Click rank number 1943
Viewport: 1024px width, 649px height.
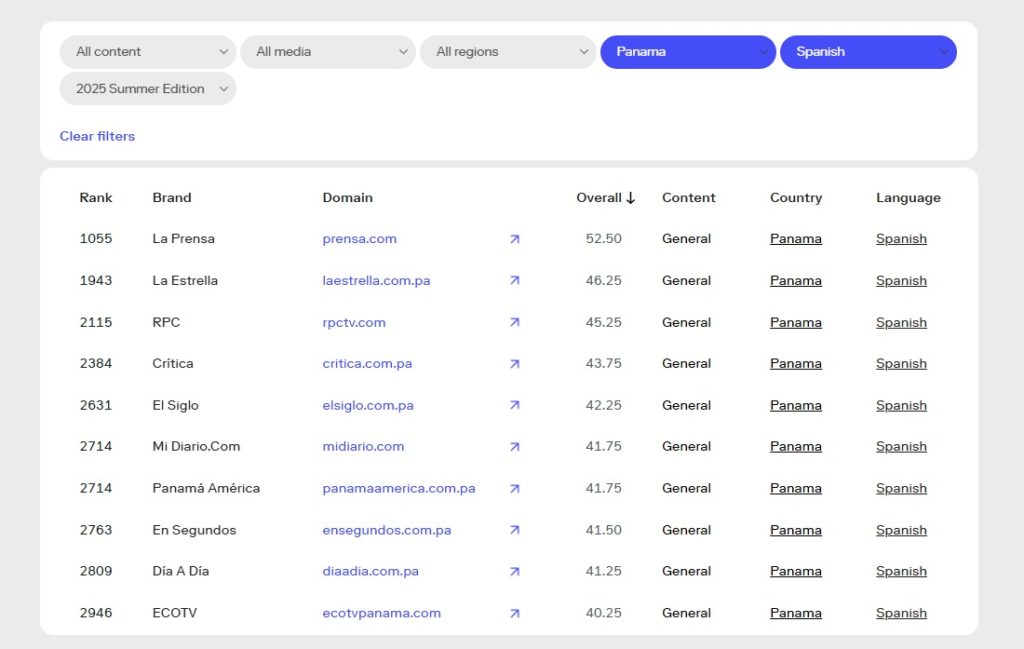pyautogui.click(x=96, y=281)
